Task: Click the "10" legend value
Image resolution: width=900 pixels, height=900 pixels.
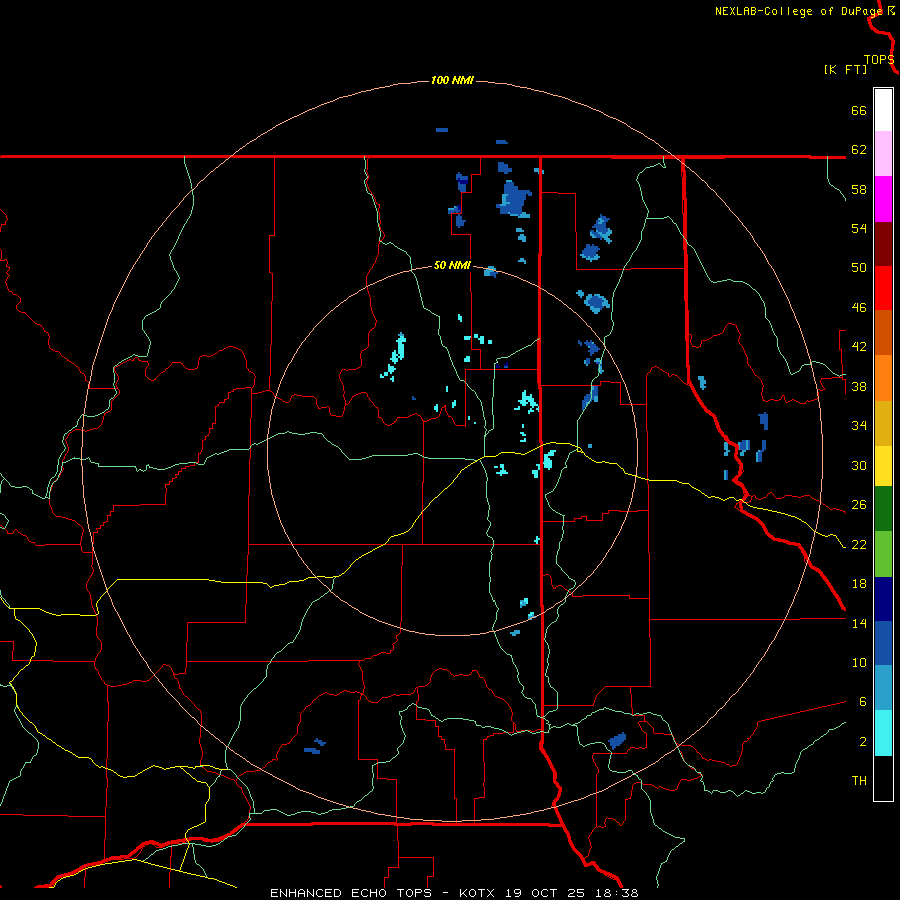Action: tap(859, 663)
